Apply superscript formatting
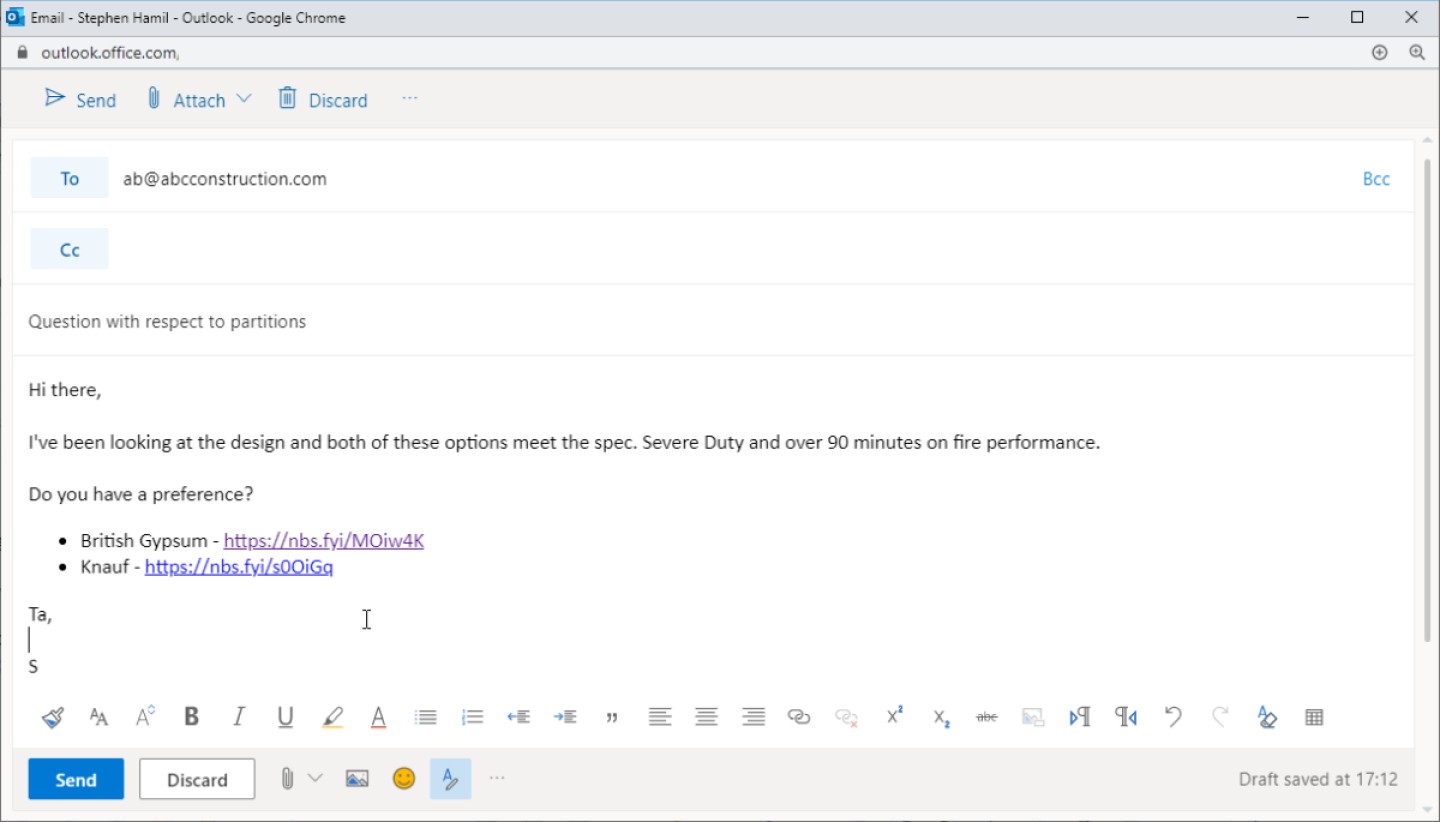Viewport: 1440px width, 822px height. click(893, 716)
